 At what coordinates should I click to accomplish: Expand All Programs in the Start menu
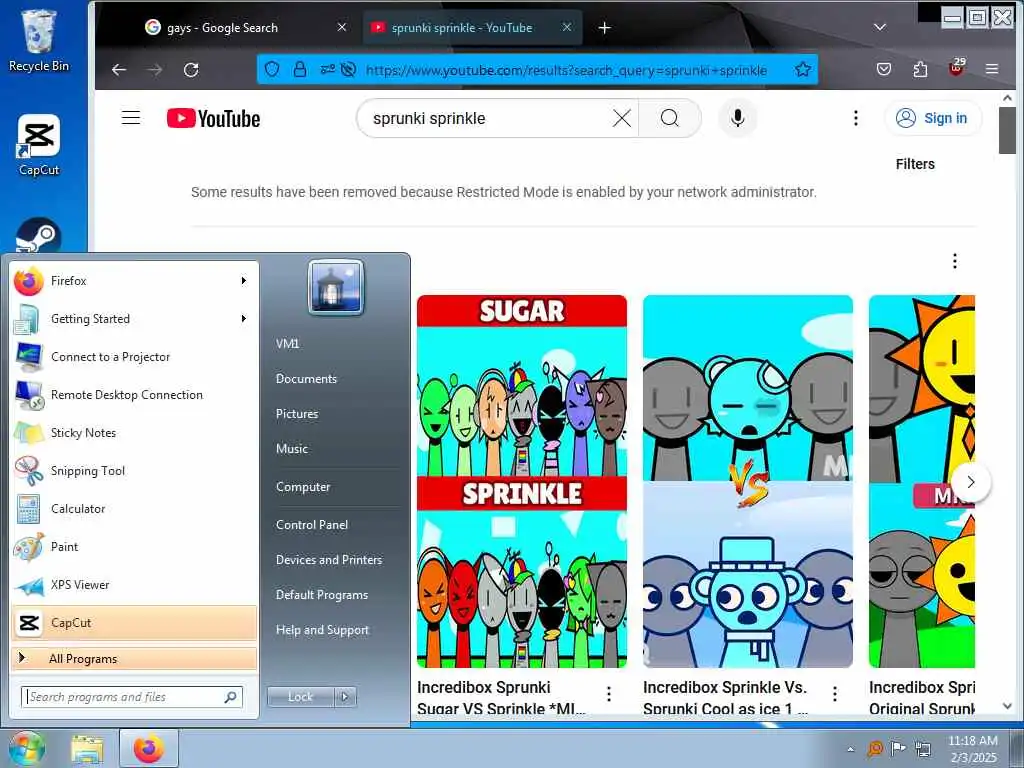coord(134,659)
